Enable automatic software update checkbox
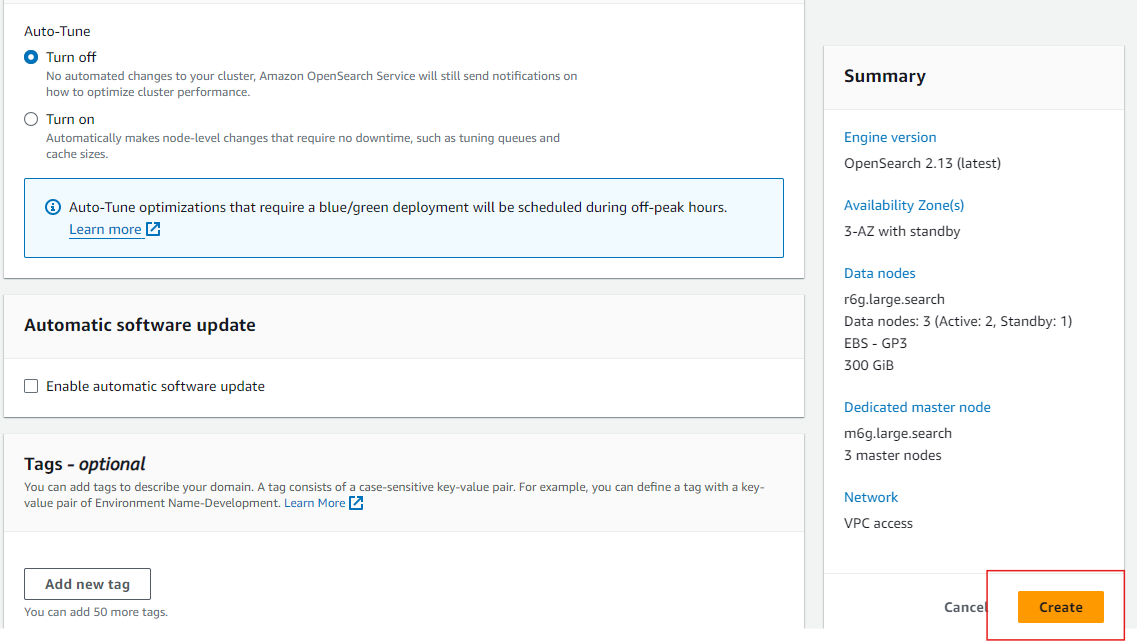 (31, 386)
